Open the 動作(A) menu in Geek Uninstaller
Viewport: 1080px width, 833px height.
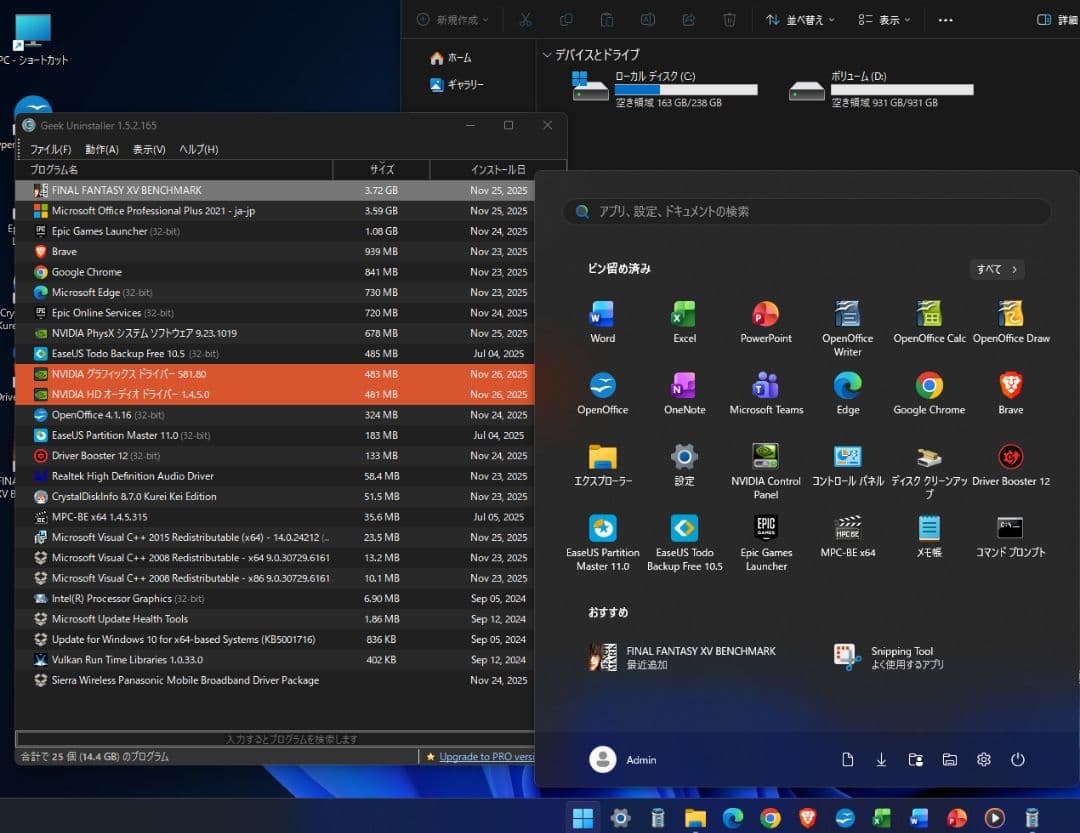tap(102, 148)
